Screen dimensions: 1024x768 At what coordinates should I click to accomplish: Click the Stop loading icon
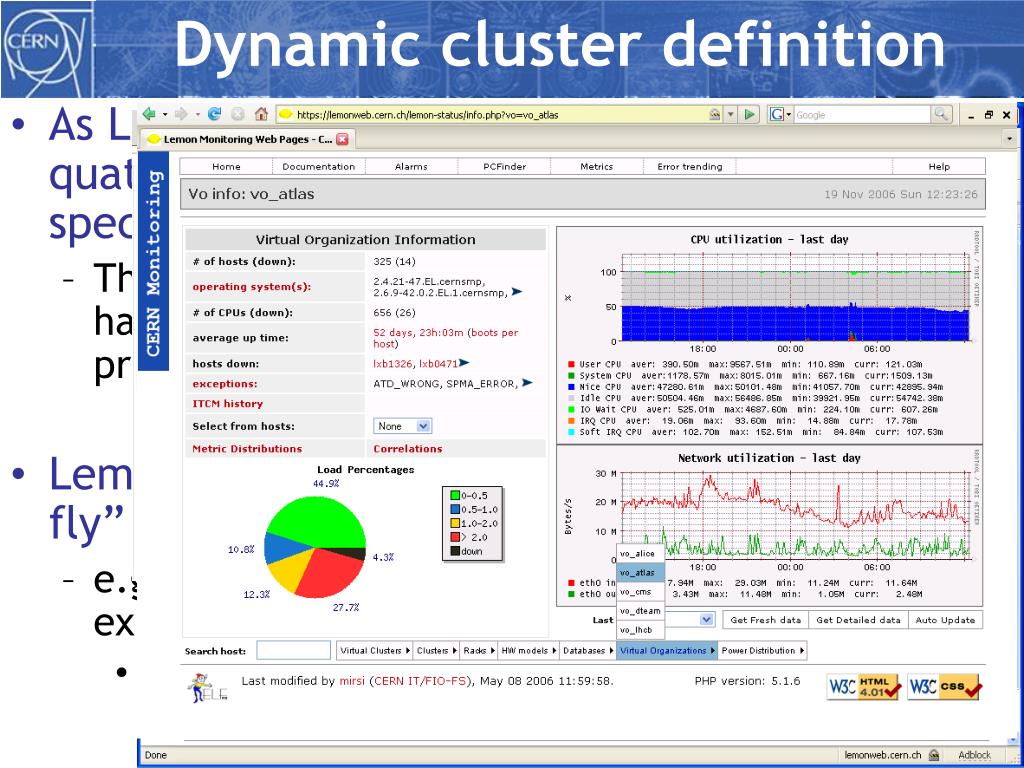point(238,114)
